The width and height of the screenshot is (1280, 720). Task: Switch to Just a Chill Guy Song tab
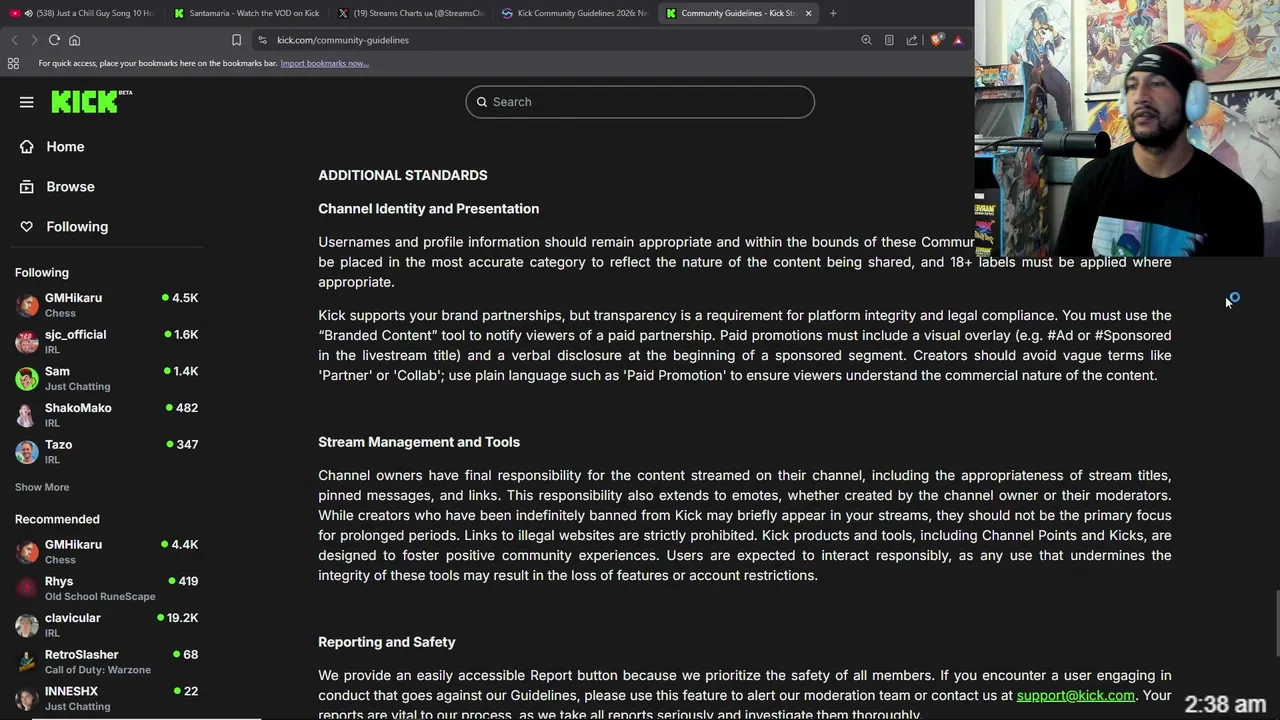tap(81, 13)
